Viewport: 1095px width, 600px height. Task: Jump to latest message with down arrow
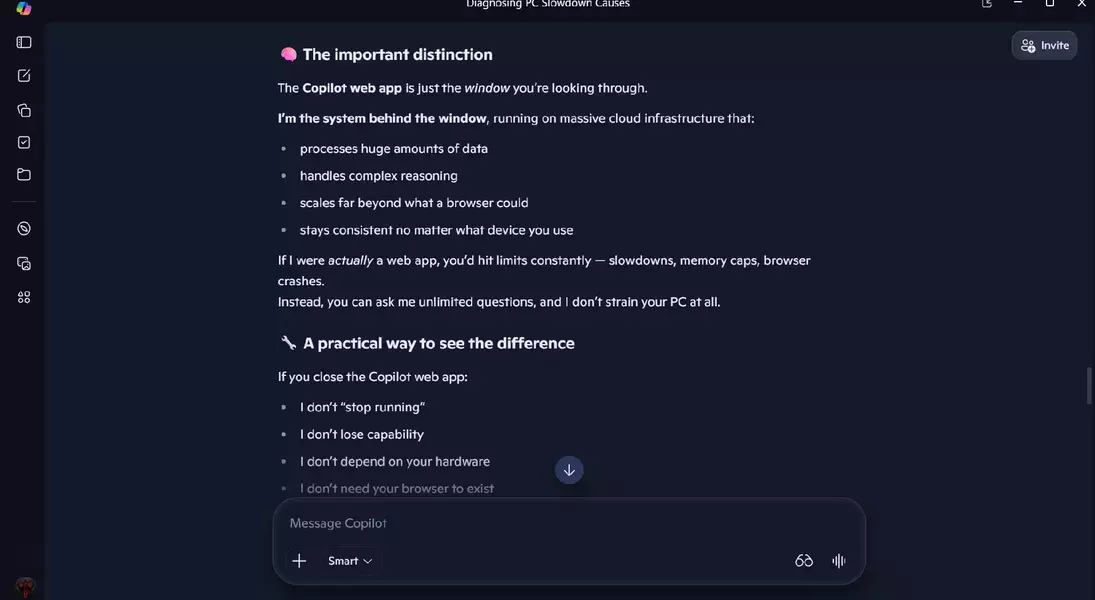pyautogui.click(x=569, y=470)
